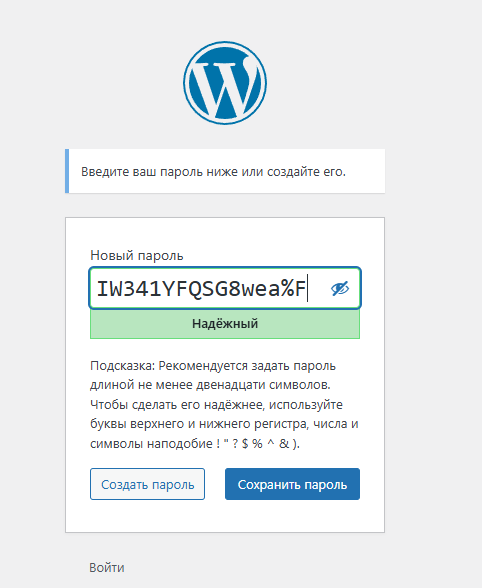
Task: Click the example symbols ! " ? $ % ^ &
Action: [x=253, y=444]
